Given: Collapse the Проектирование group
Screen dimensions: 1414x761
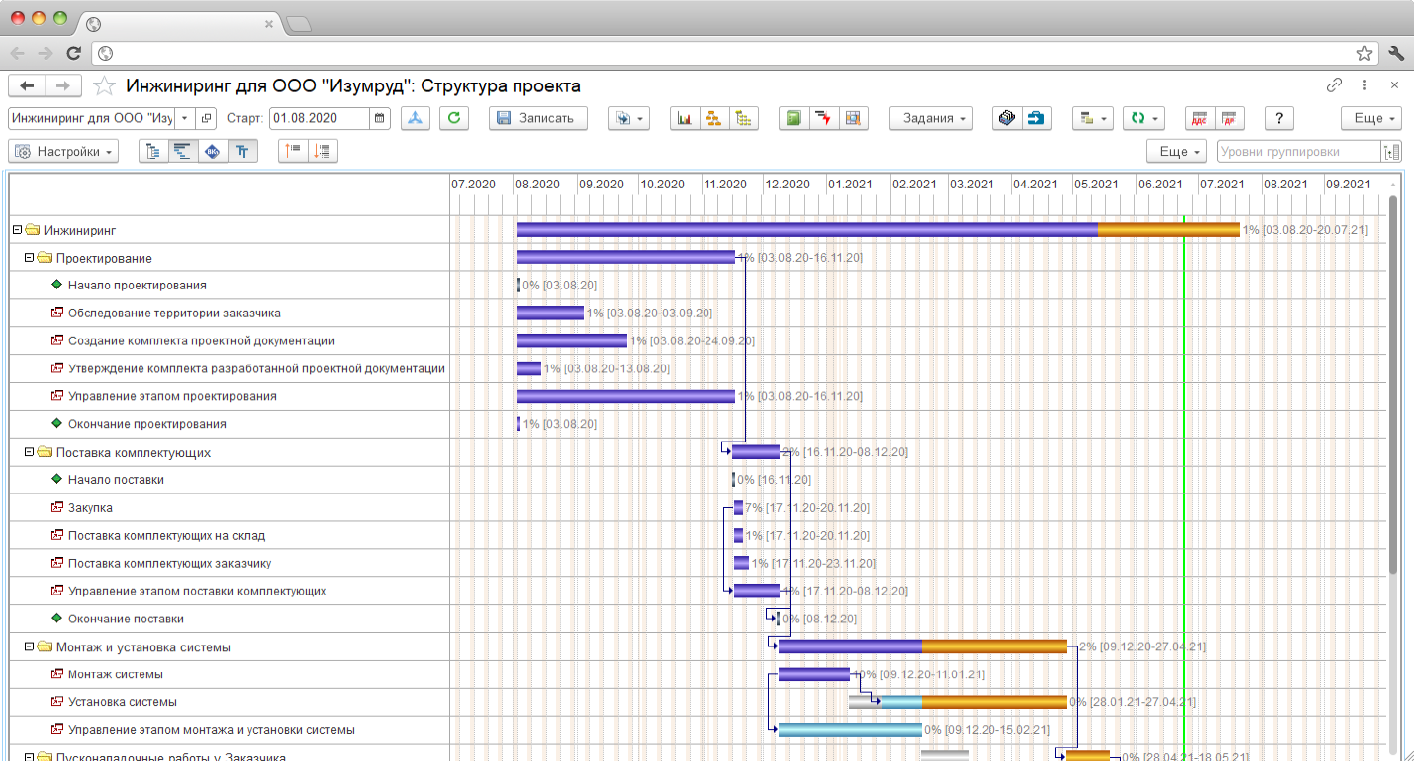Looking at the screenshot, I should coord(29,258).
